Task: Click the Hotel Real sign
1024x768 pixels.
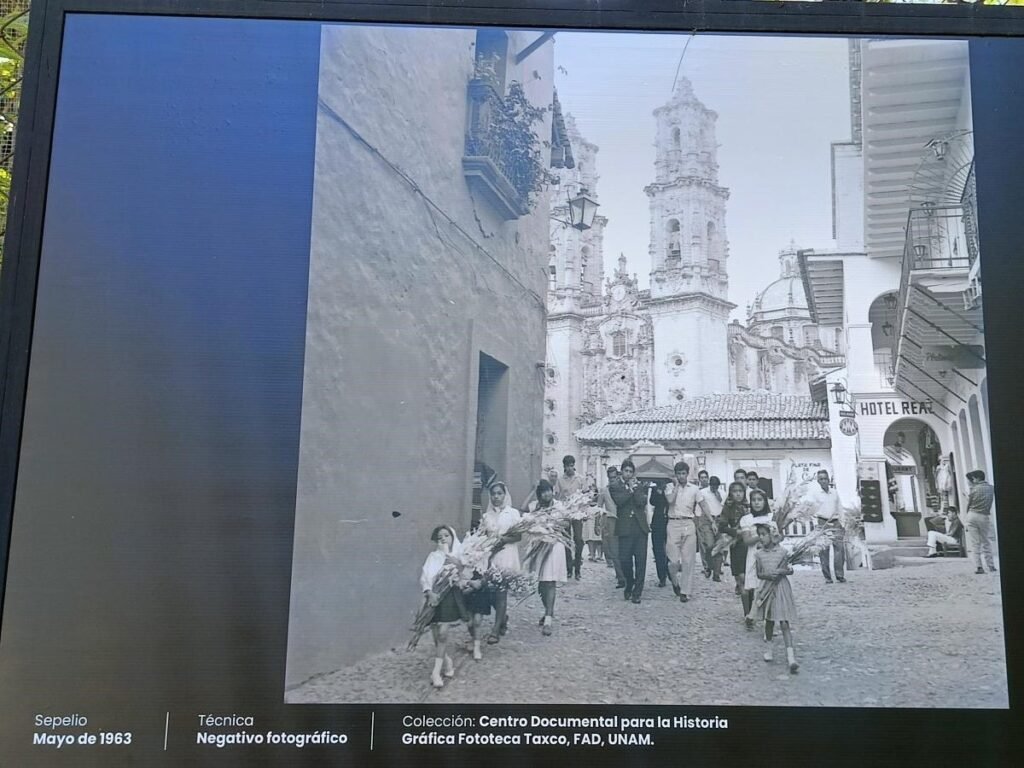Action: [x=893, y=408]
